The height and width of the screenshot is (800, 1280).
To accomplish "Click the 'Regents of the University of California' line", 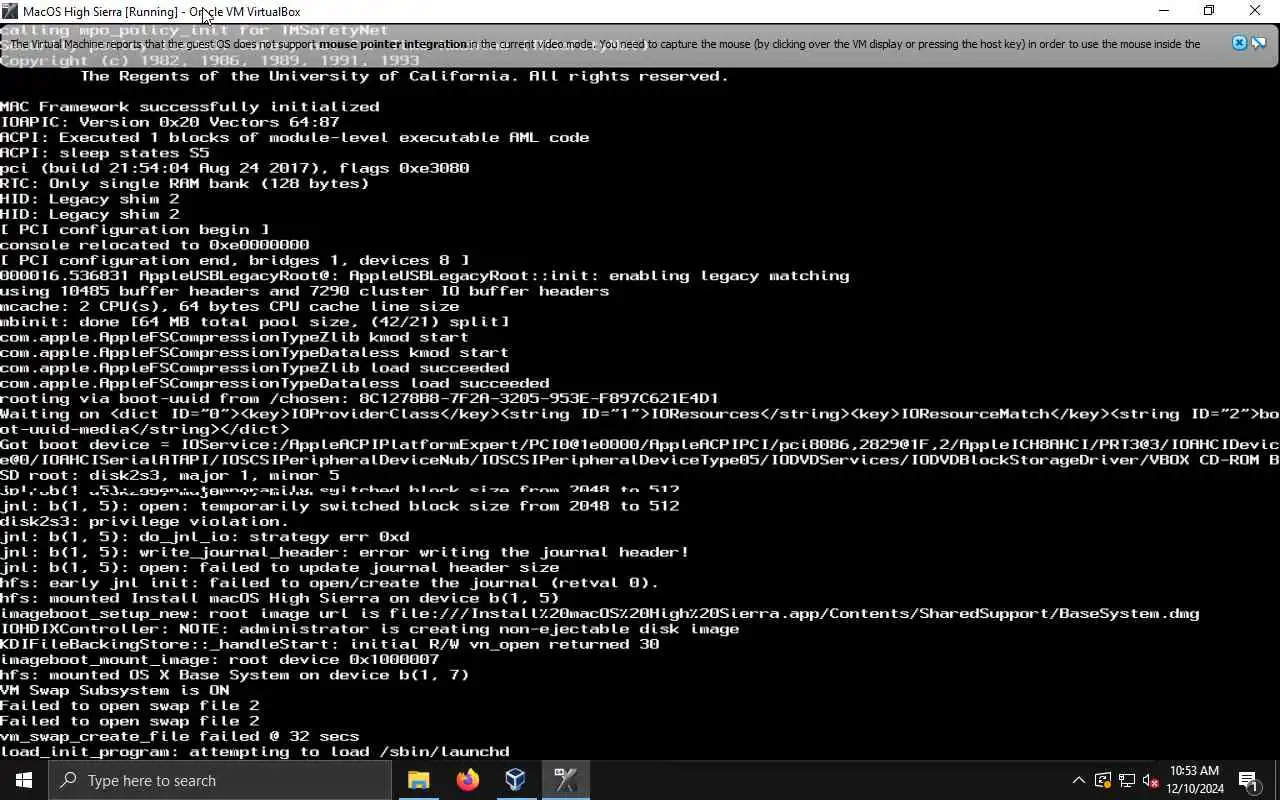I will tap(405, 76).
